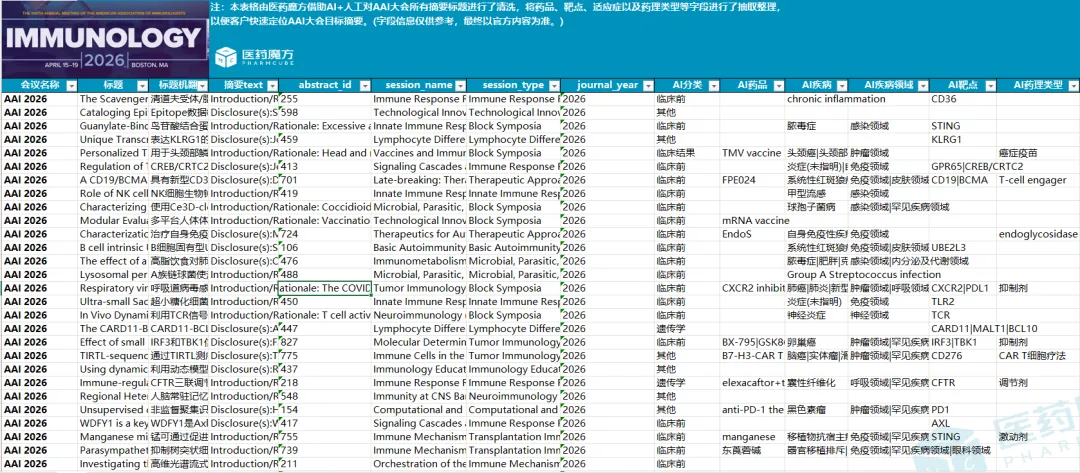Select the AI疾病 cell 黑色素瘤
This screenshot has height=473, width=1080.
[x=817, y=410]
